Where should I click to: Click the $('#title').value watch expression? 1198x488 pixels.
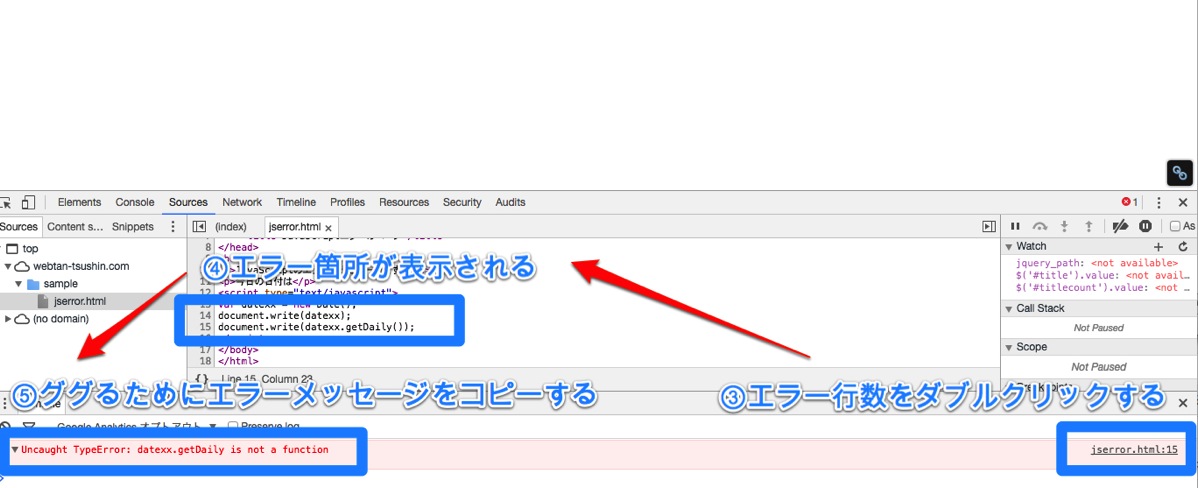(x=1102, y=275)
